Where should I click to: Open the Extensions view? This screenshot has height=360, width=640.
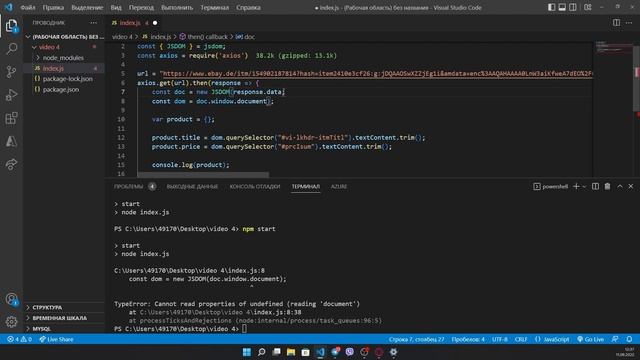(x=11, y=118)
